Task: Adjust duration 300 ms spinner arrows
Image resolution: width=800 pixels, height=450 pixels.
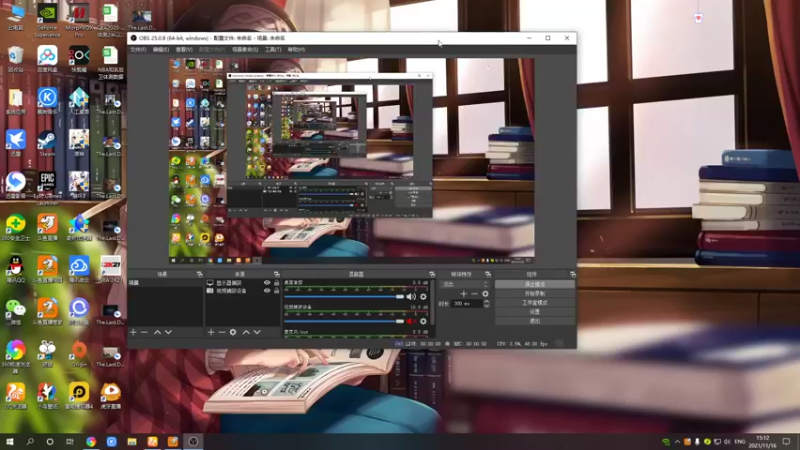Action: (x=486, y=304)
